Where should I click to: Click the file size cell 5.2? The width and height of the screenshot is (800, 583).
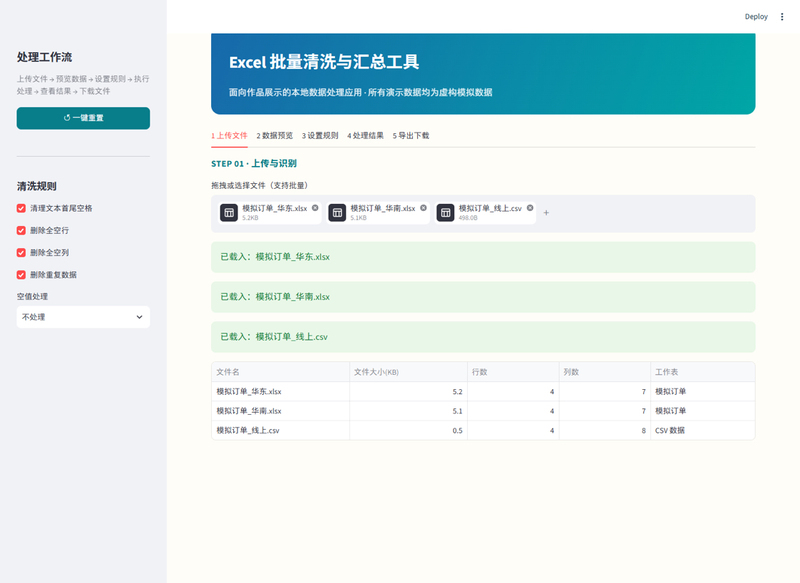[x=408, y=392]
